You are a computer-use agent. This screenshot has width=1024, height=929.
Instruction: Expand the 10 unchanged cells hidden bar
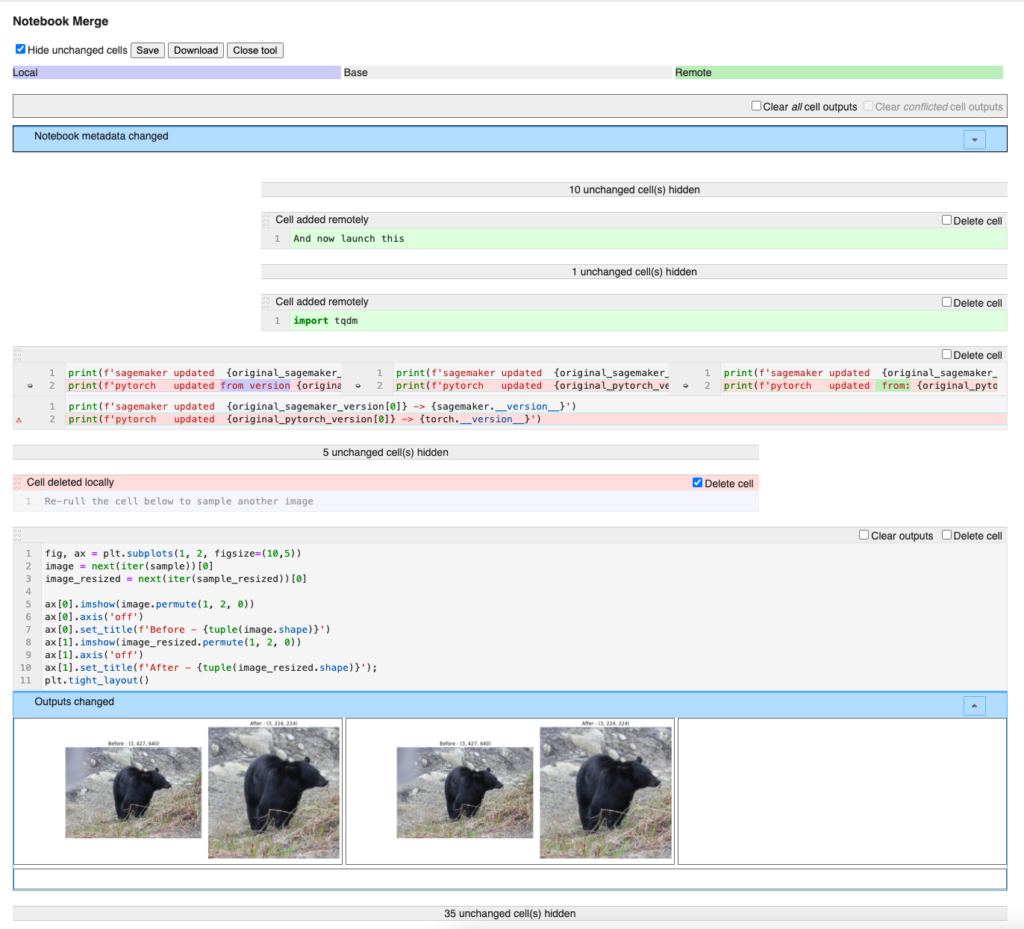point(634,189)
